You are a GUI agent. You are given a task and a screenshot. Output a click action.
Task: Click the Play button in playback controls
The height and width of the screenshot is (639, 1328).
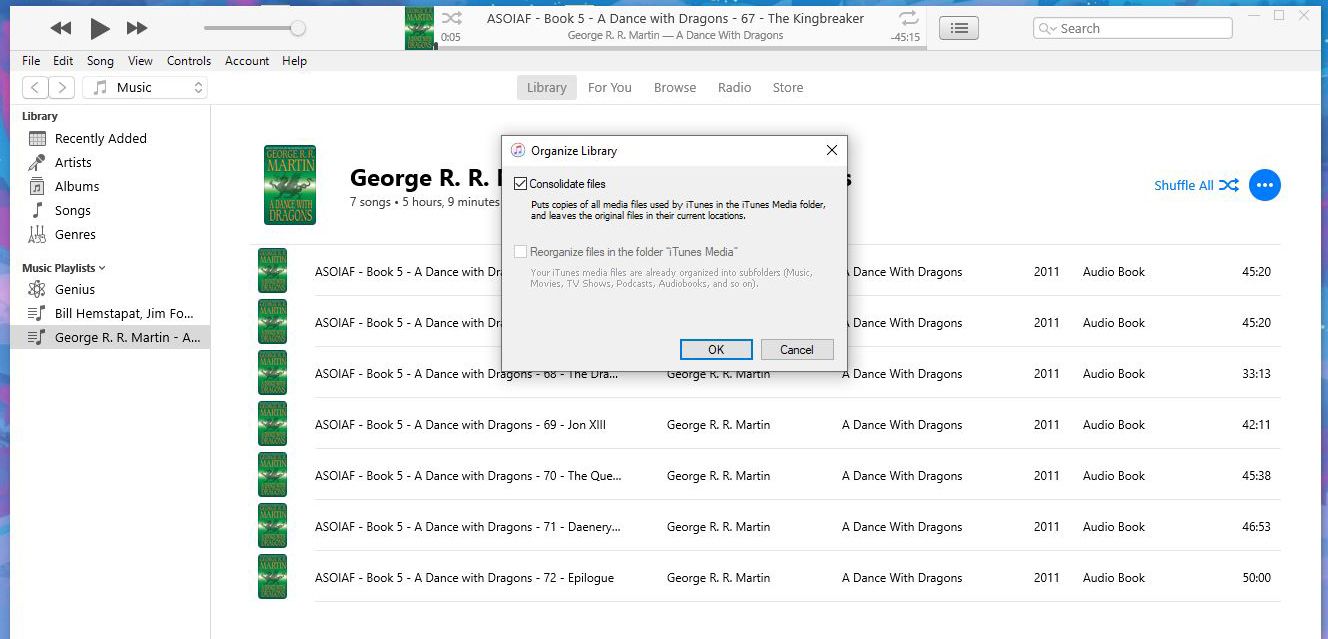point(99,29)
